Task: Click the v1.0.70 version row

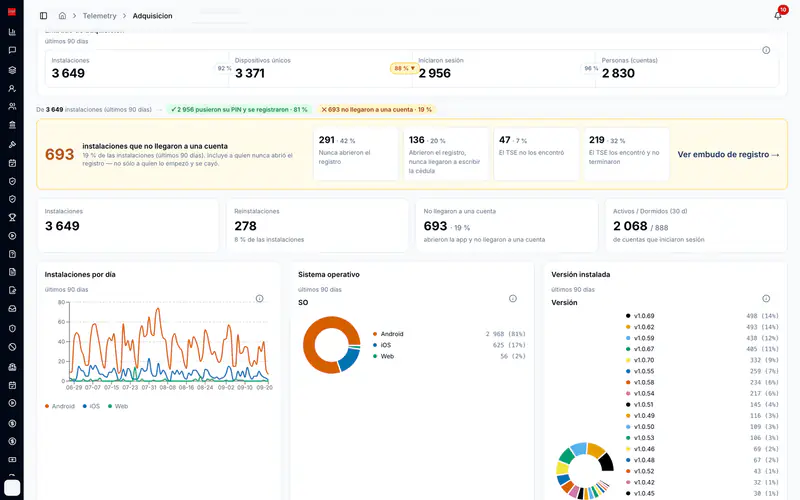Action: [x=702, y=360]
